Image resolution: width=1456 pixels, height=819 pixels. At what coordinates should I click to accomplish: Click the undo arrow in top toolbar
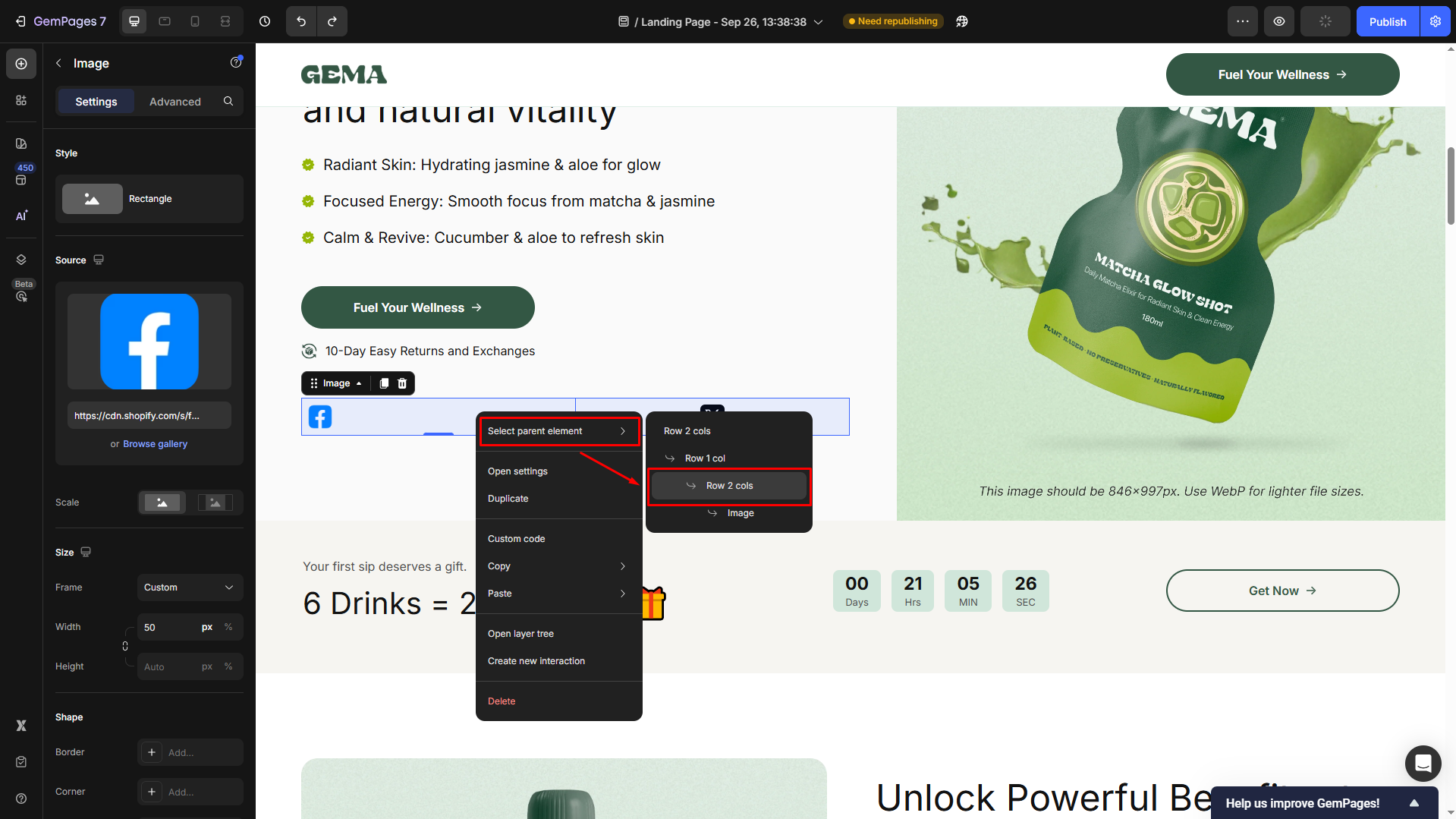[x=301, y=21]
